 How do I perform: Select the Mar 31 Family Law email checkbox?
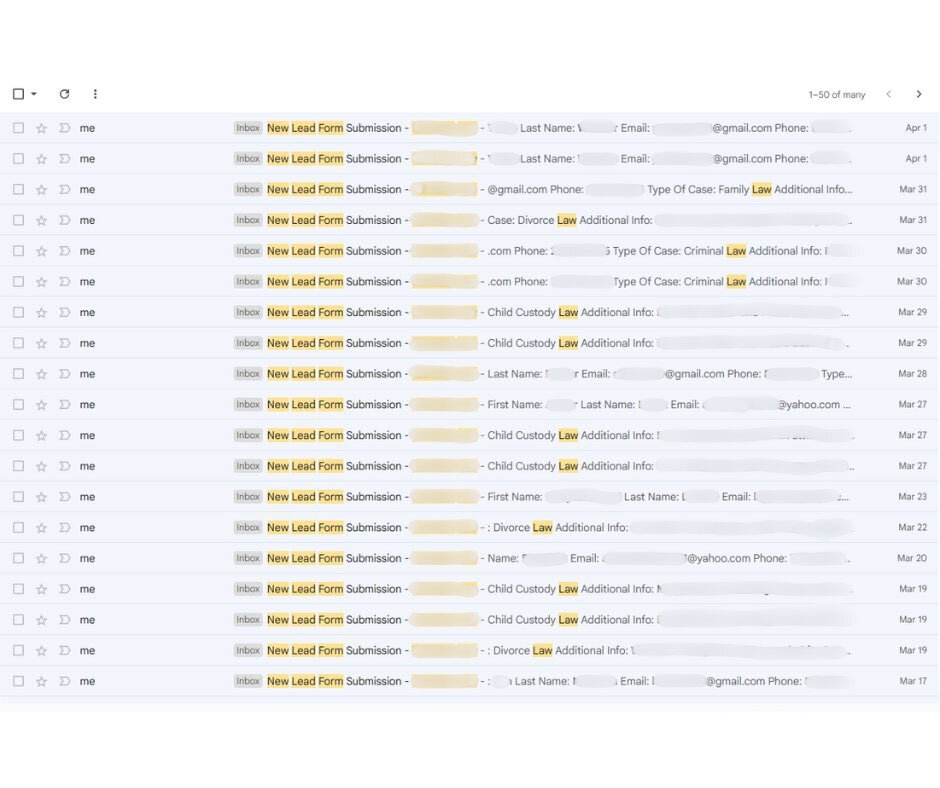pyautogui.click(x=19, y=190)
